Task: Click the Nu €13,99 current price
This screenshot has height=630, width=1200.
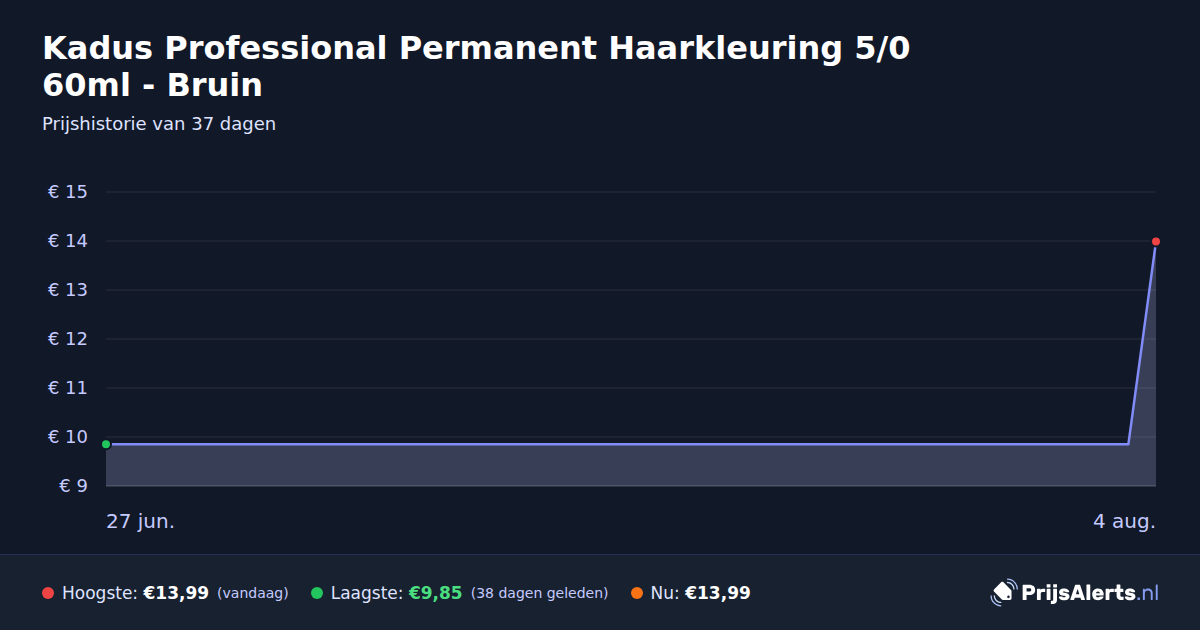Action: (x=717, y=593)
